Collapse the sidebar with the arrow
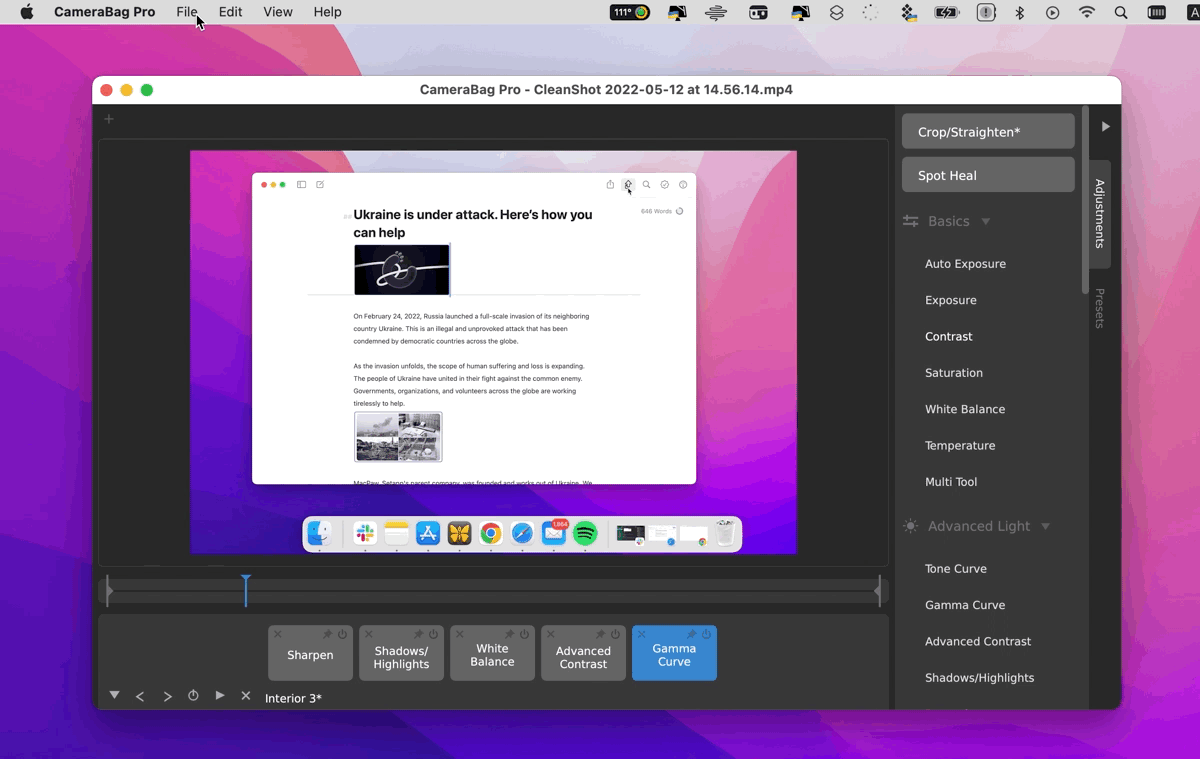The height and width of the screenshot is (759, 1200). (1105, 127)
